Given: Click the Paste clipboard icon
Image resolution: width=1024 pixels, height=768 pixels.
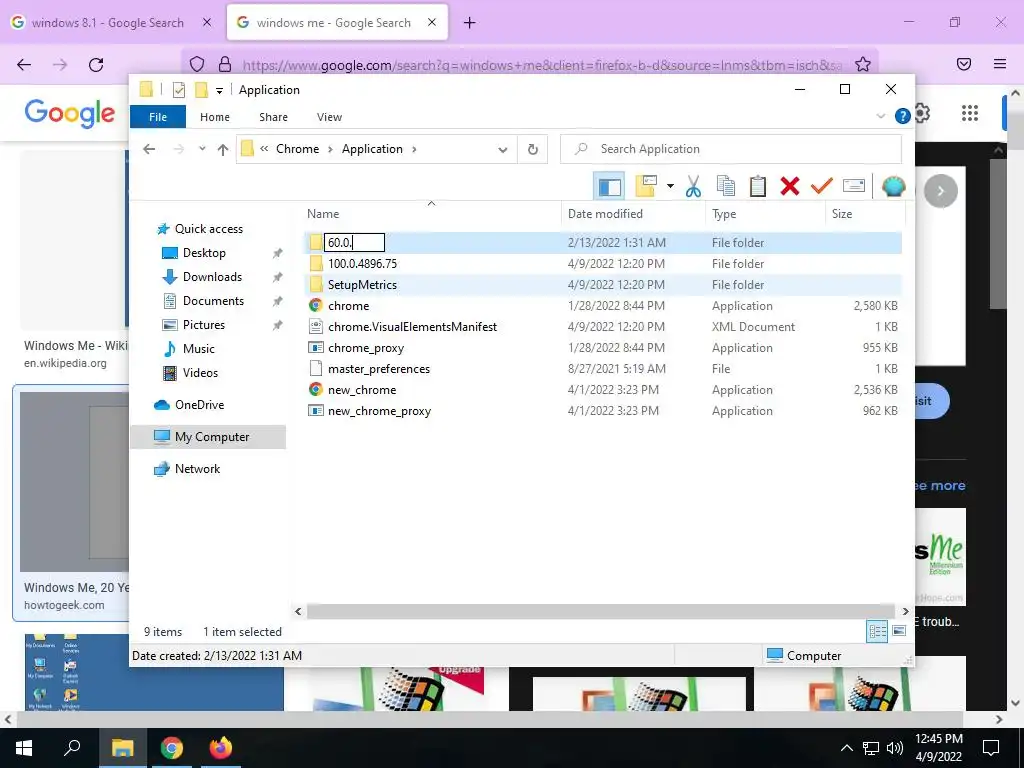Looking at the screenshot, I should point(758,187).
